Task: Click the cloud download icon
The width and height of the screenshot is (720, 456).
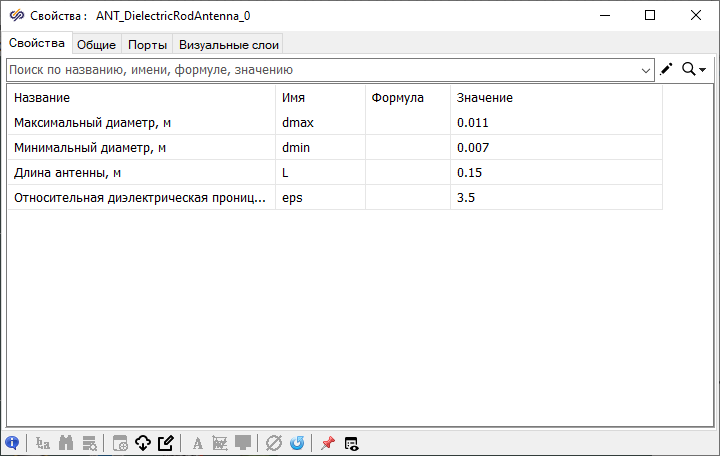Action: [142, 443]
